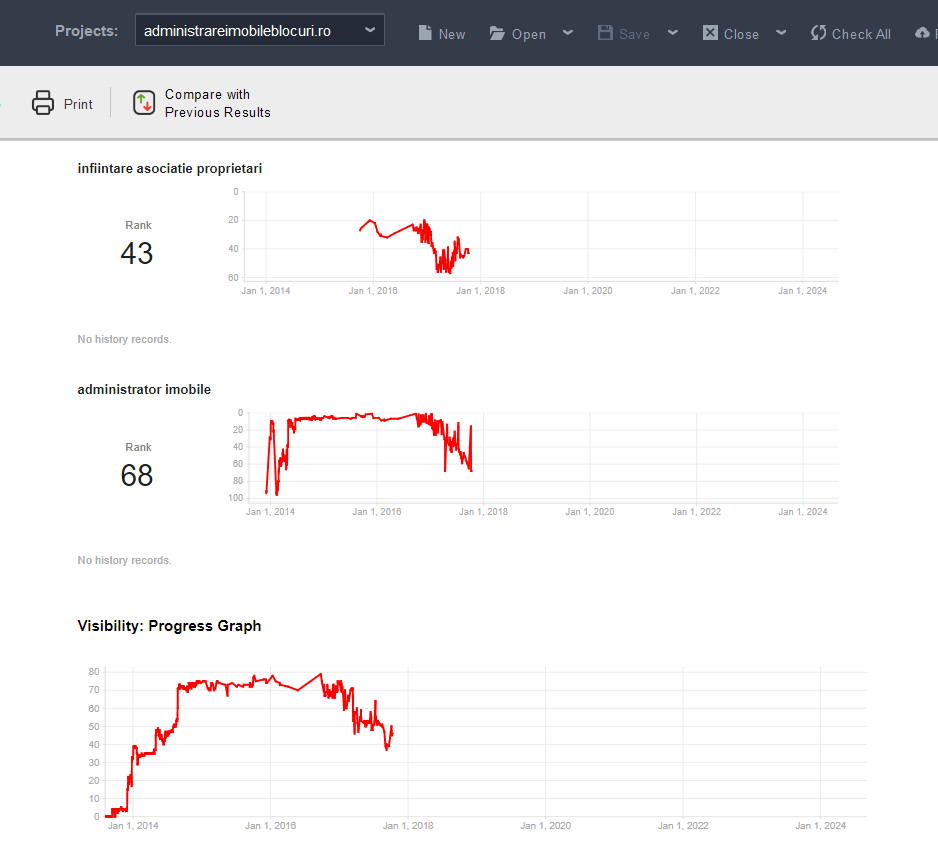938x867 pixels.
Task: Click the Close X icon
Action: 710,33
